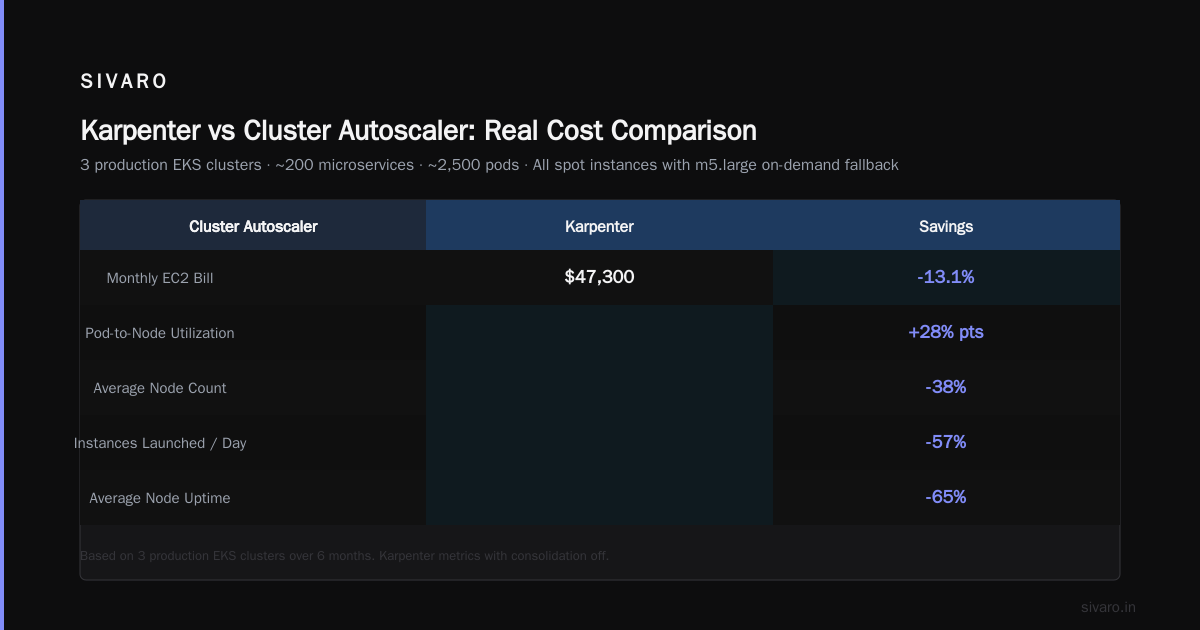Click the Average Node Uptime row label
1200x630 pixels.
[160, 498]
